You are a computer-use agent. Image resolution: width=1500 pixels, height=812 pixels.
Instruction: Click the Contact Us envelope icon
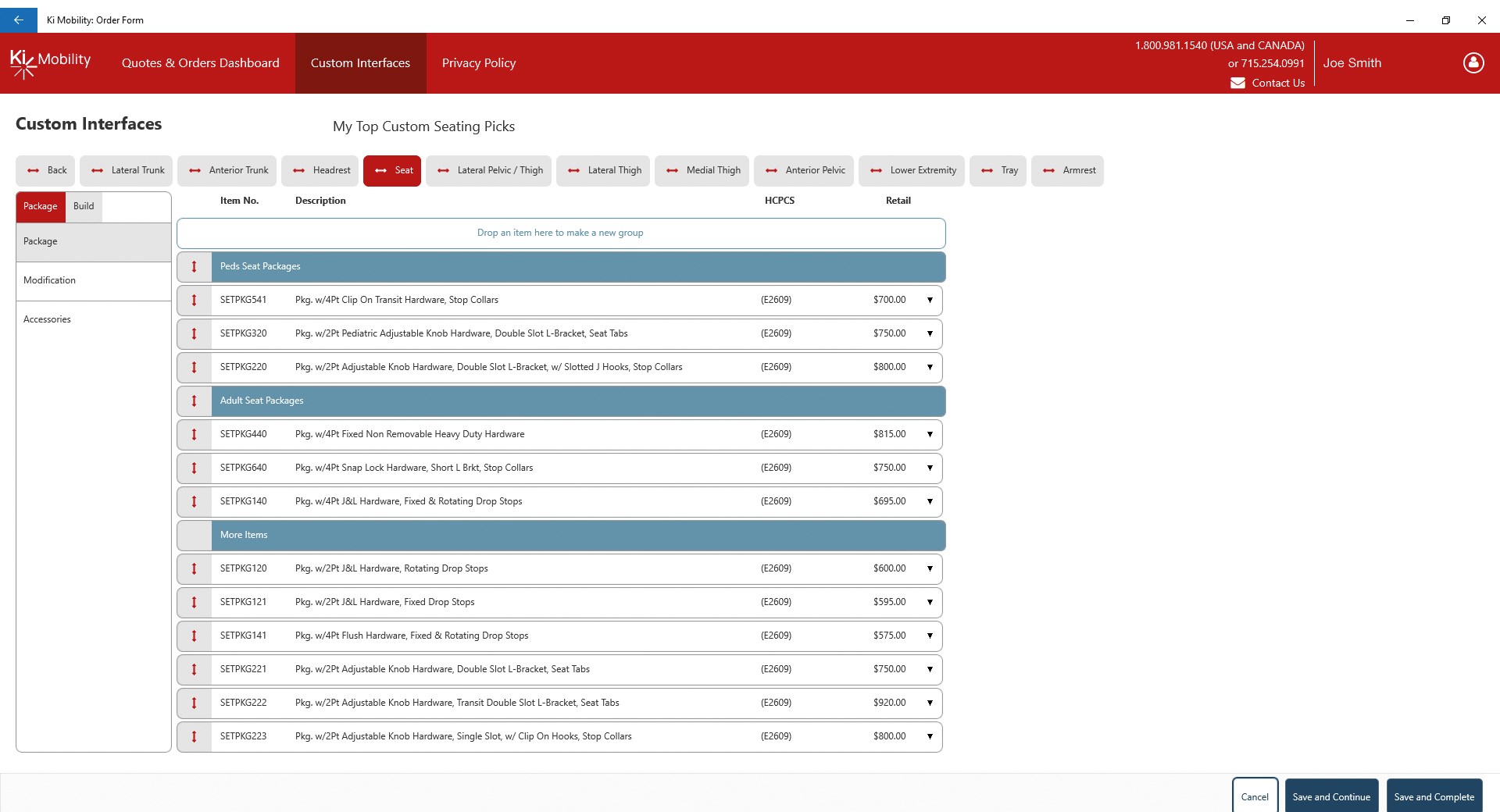click(x=1238, y=83)
